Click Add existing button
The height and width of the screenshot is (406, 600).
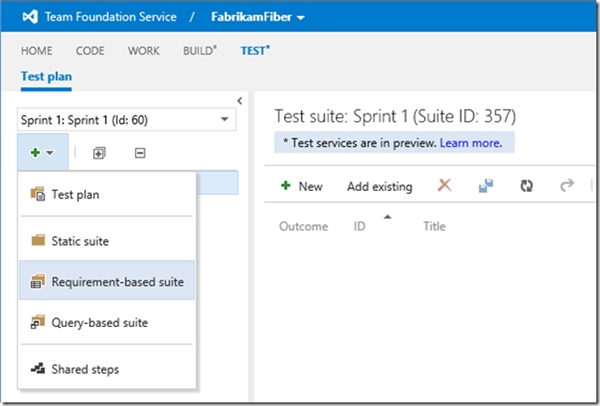(380, 186)
